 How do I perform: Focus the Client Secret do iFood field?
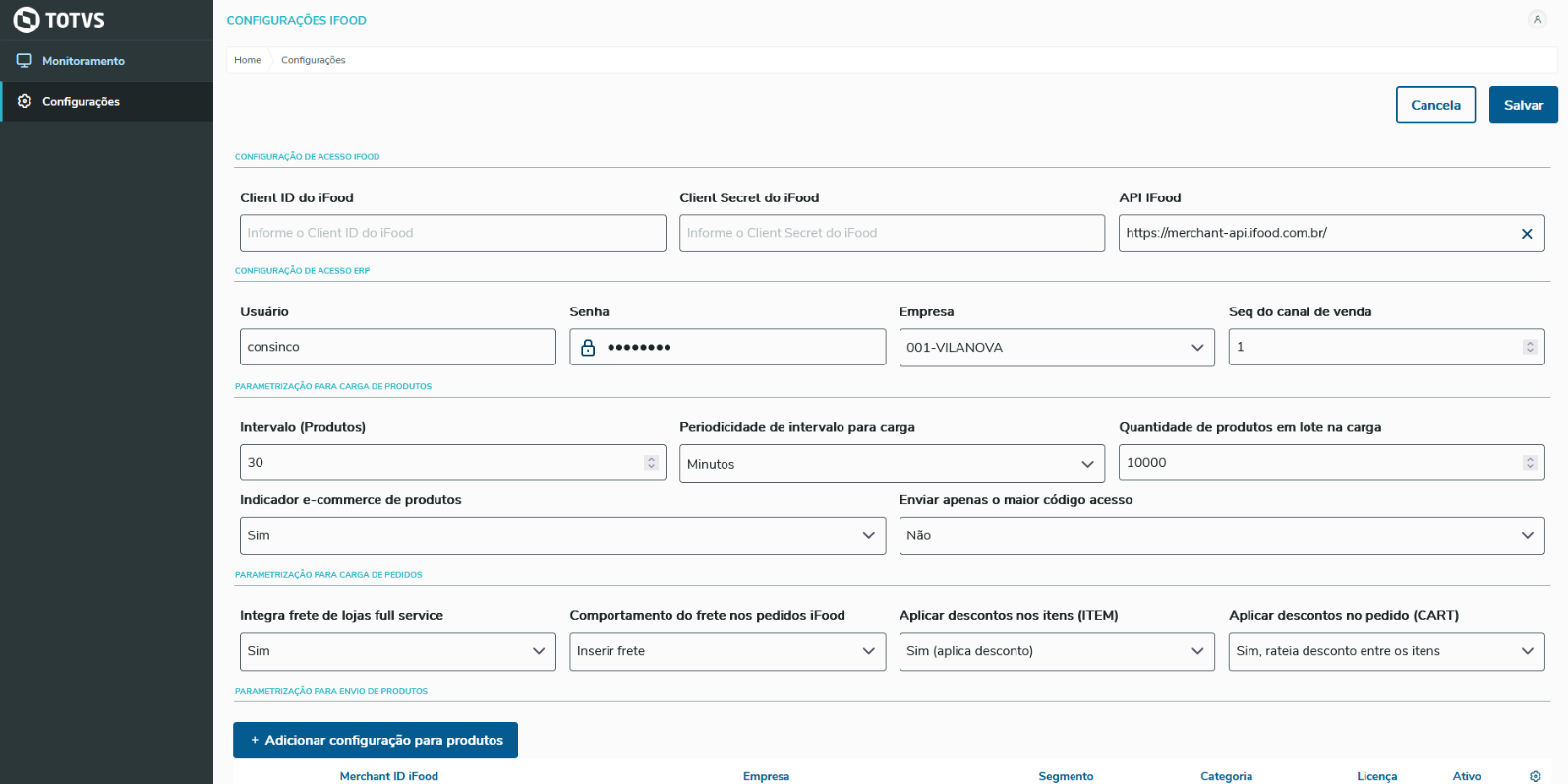pos(892,233)
